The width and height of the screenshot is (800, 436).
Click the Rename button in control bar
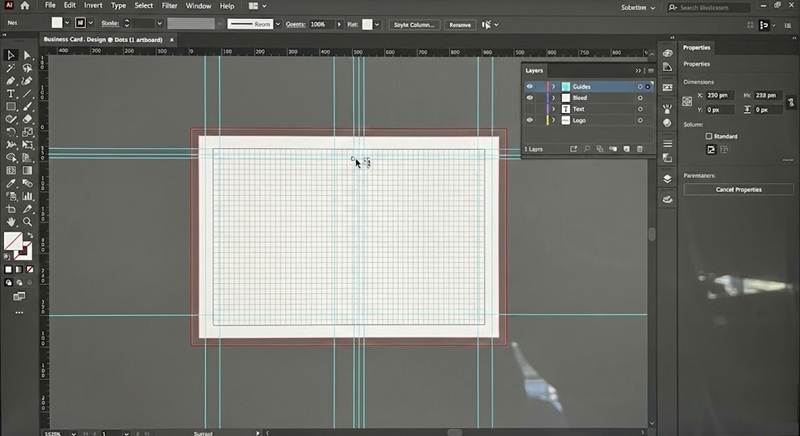pyautogui.click(x=459, y=24)
